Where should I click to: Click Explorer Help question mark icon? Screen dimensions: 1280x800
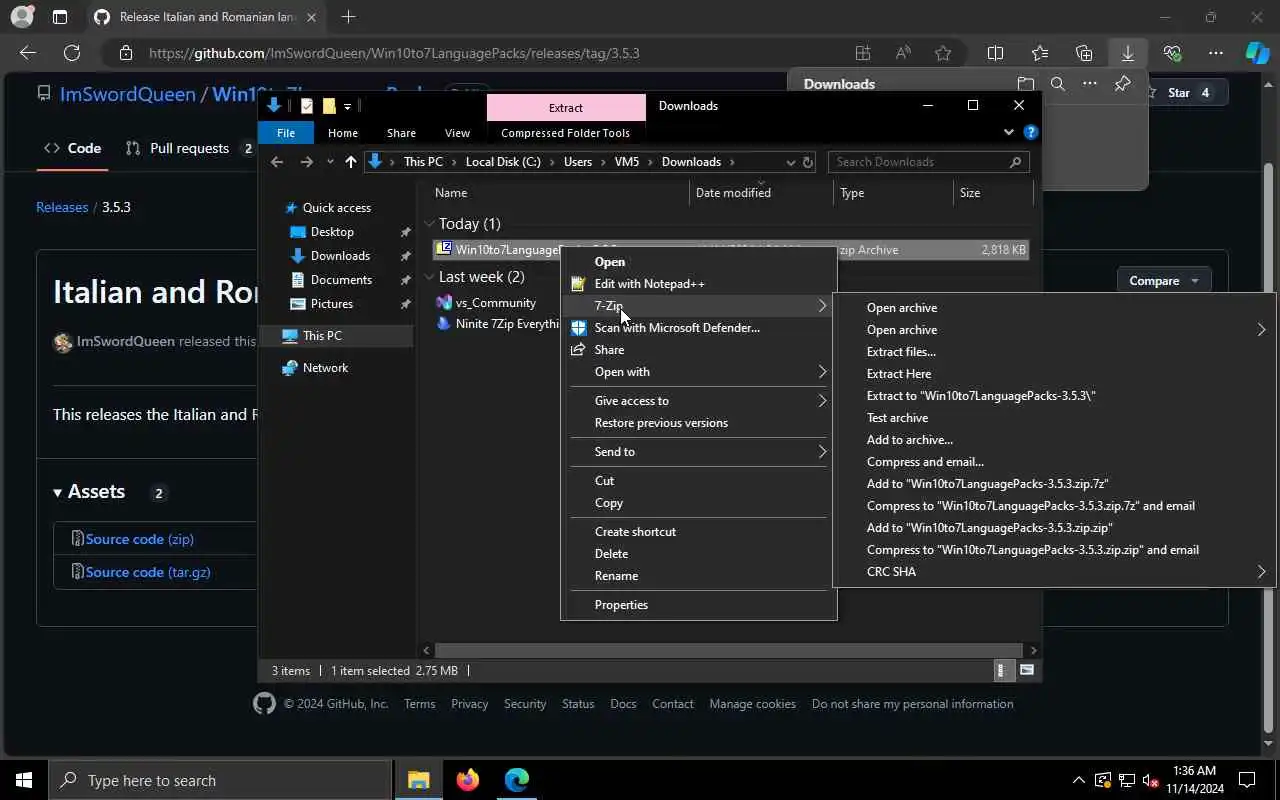[x=1031, y=132]
